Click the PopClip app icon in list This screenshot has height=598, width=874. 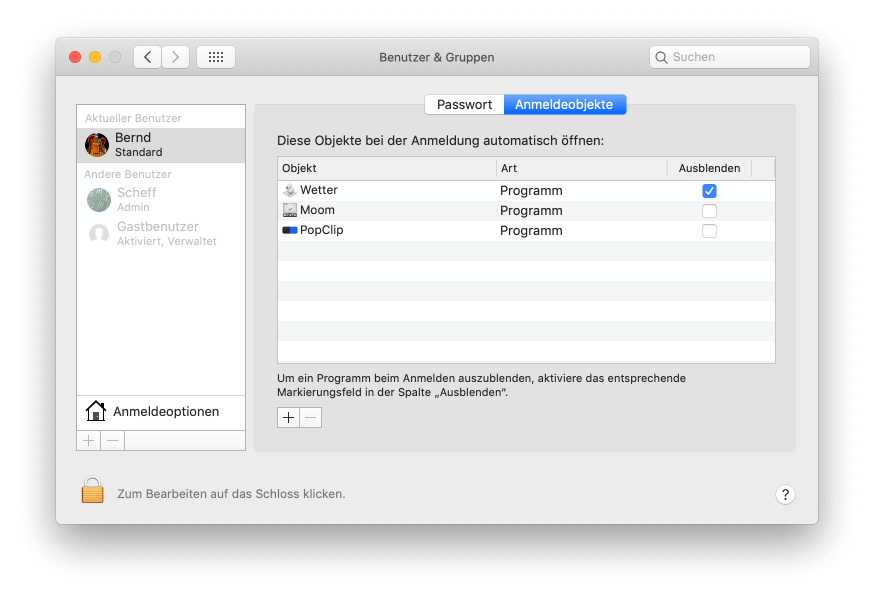(290, 230)
